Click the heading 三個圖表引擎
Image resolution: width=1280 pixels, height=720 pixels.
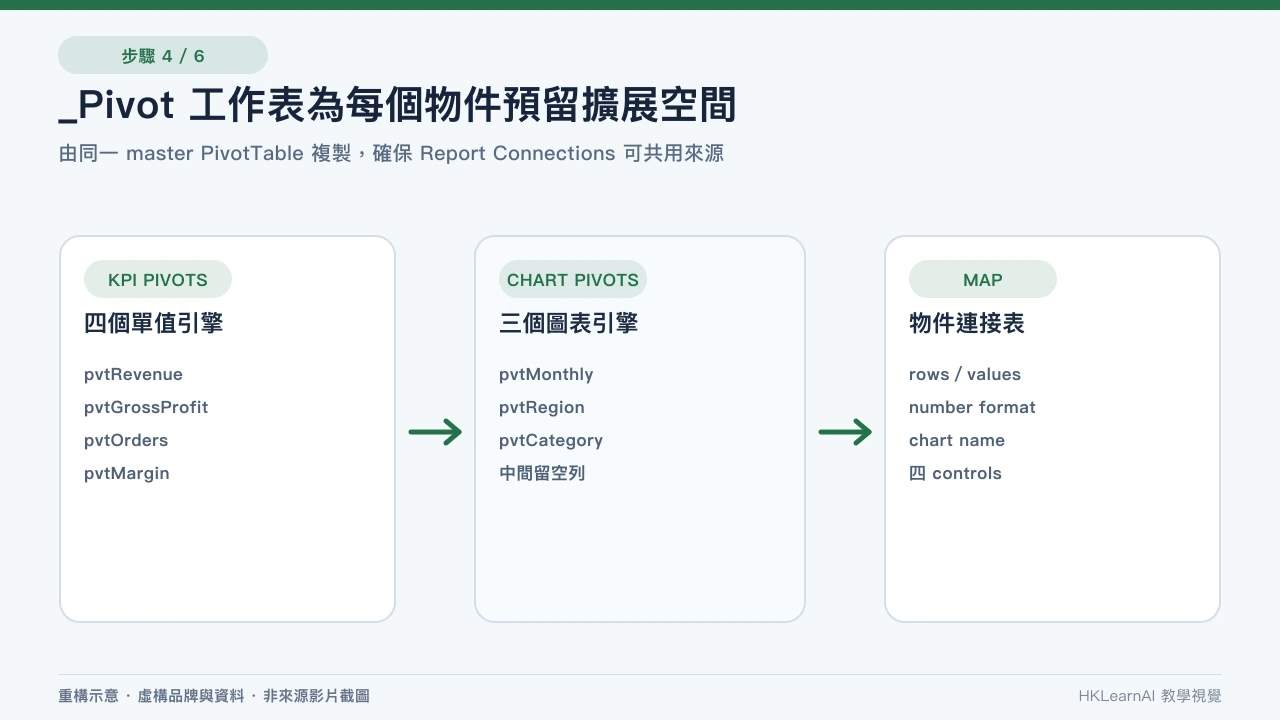568,323
